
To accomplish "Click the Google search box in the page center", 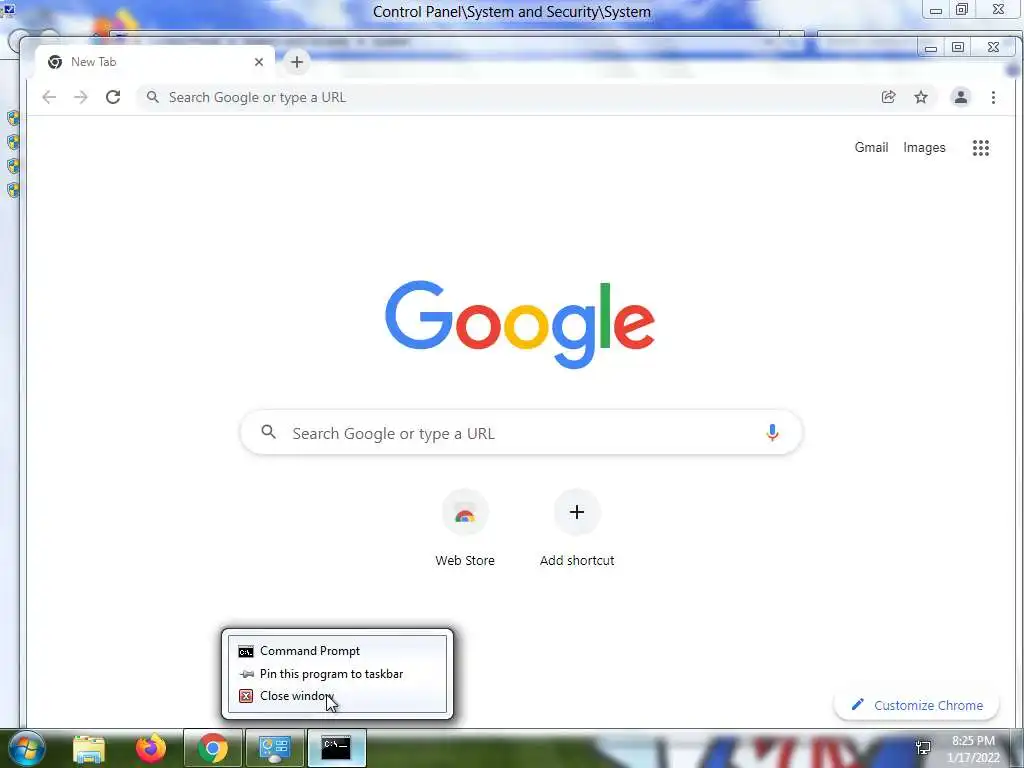I will pos(521,432).
